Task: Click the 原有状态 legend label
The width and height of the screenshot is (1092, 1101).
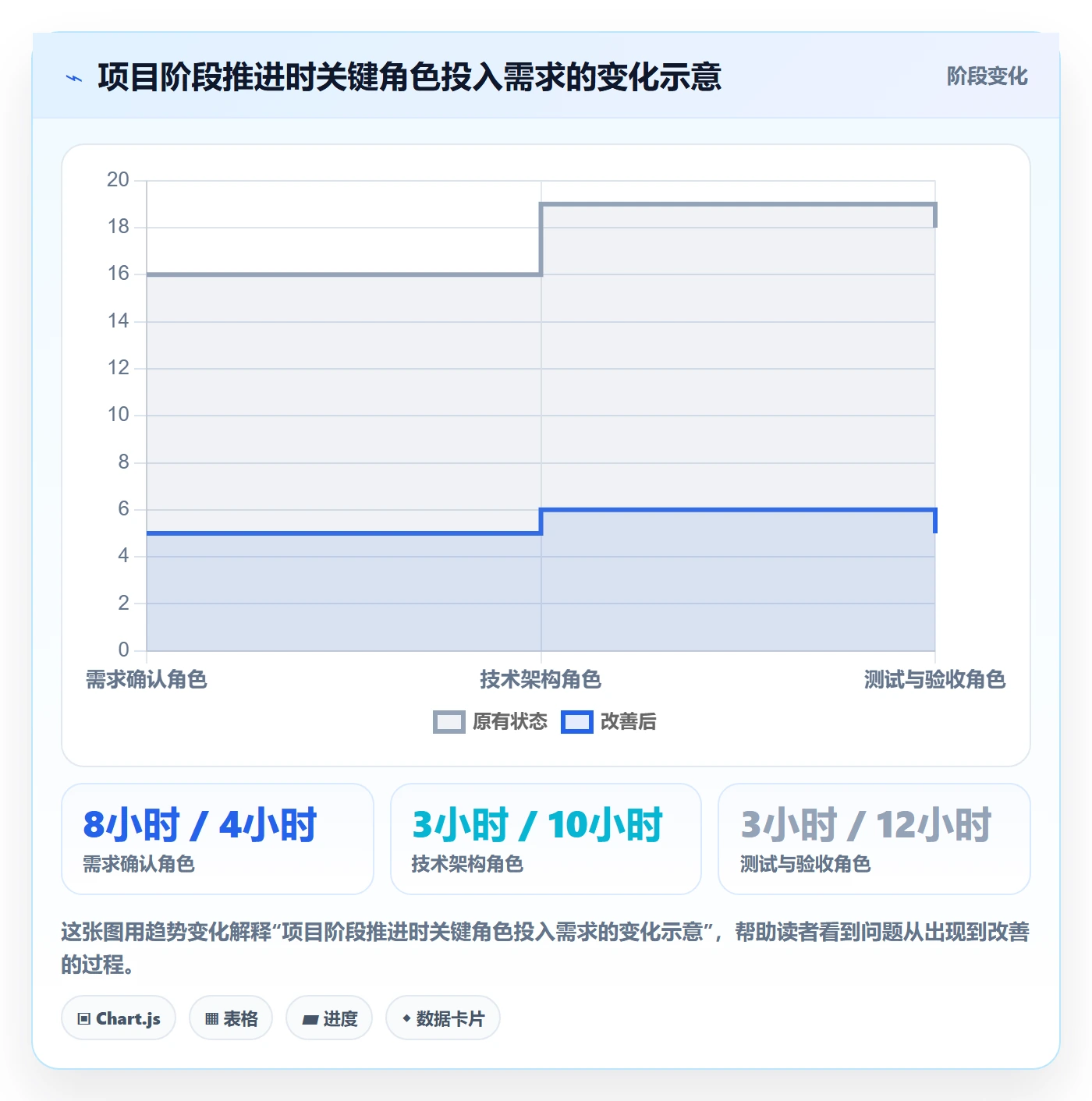Action: (510, 722)
